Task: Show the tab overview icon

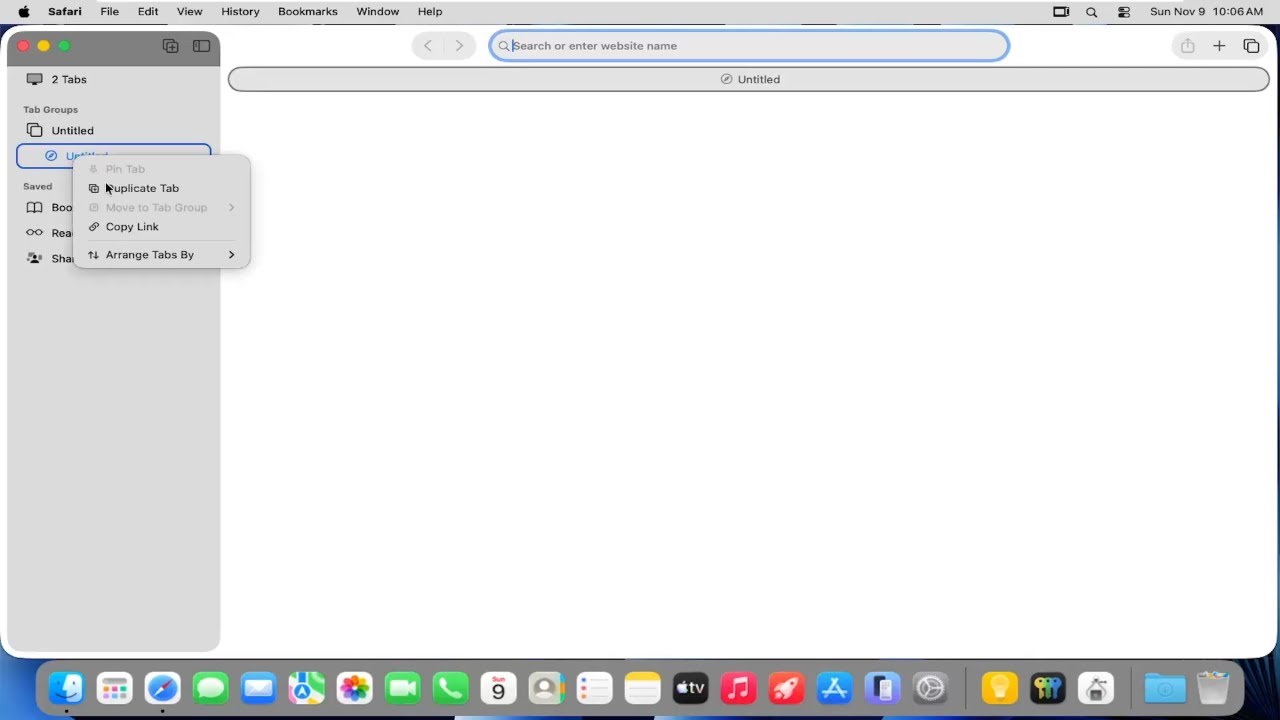Action: pos(1251,46)
